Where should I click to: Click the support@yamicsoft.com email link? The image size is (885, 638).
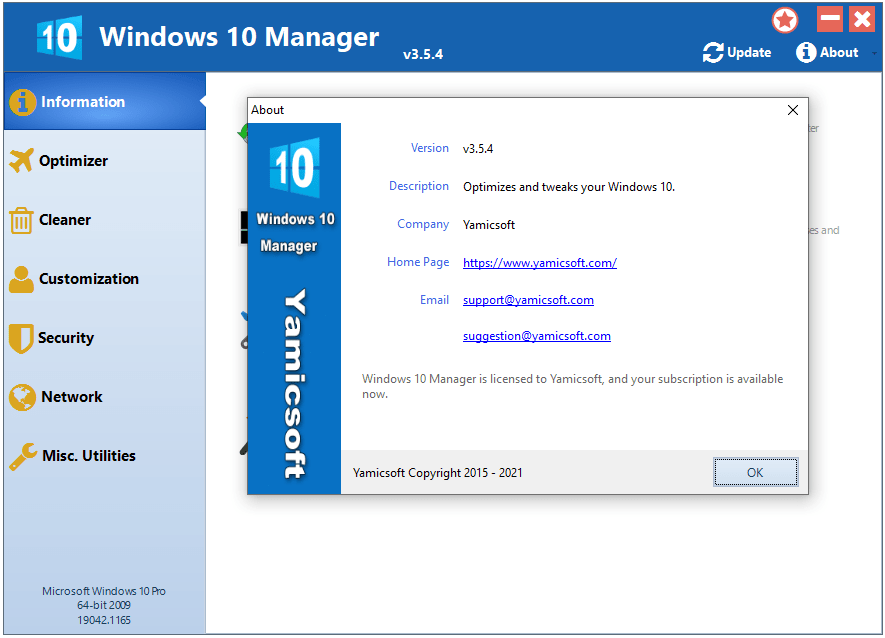click(528, 300)
